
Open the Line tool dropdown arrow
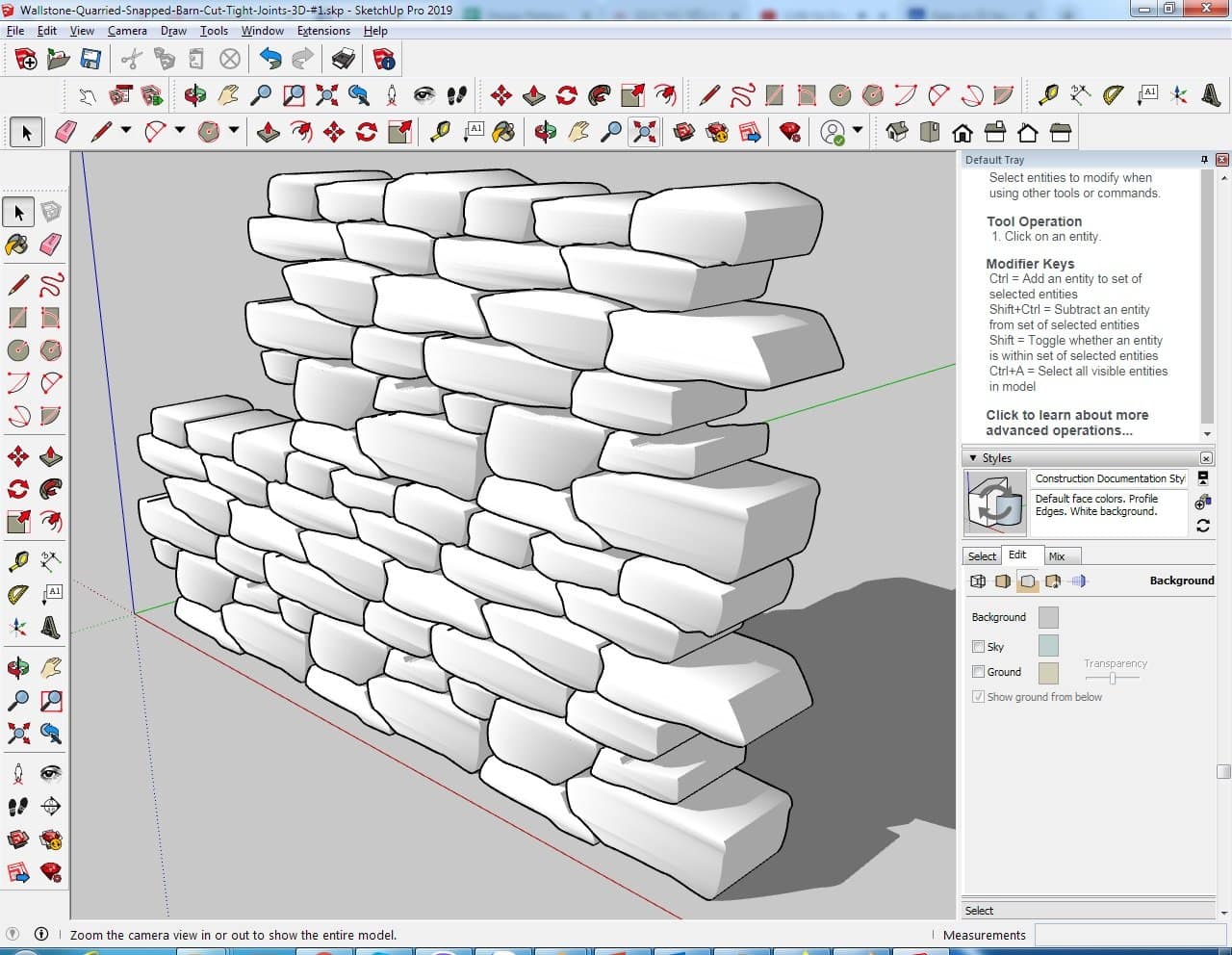point(126,130)
